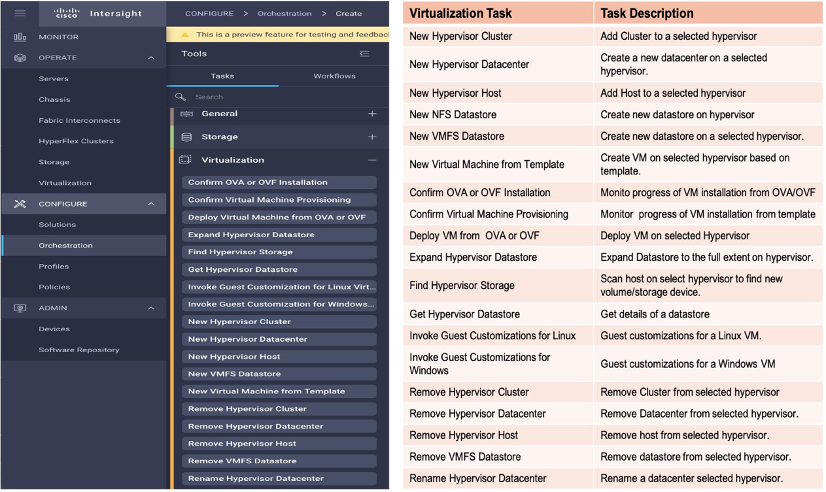The width and height of the screenshot is (826, 492).
Task: Click the Configure tools icon
Action: pos(20,204)
